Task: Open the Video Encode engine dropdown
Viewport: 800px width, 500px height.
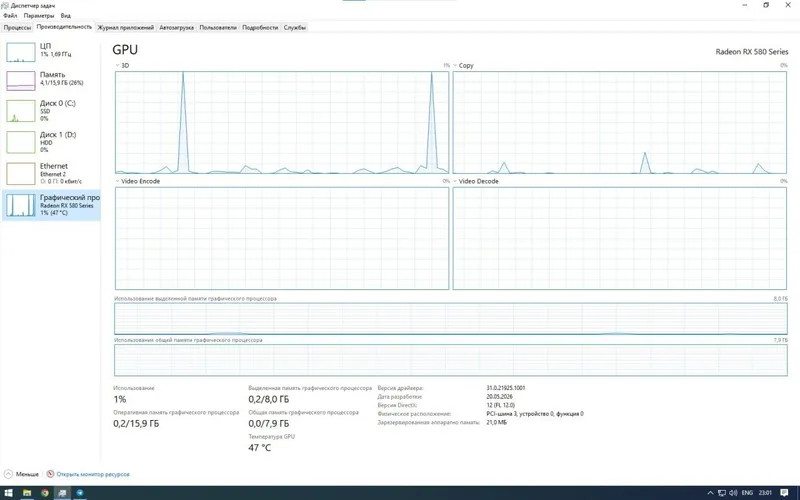Action: 138,181
